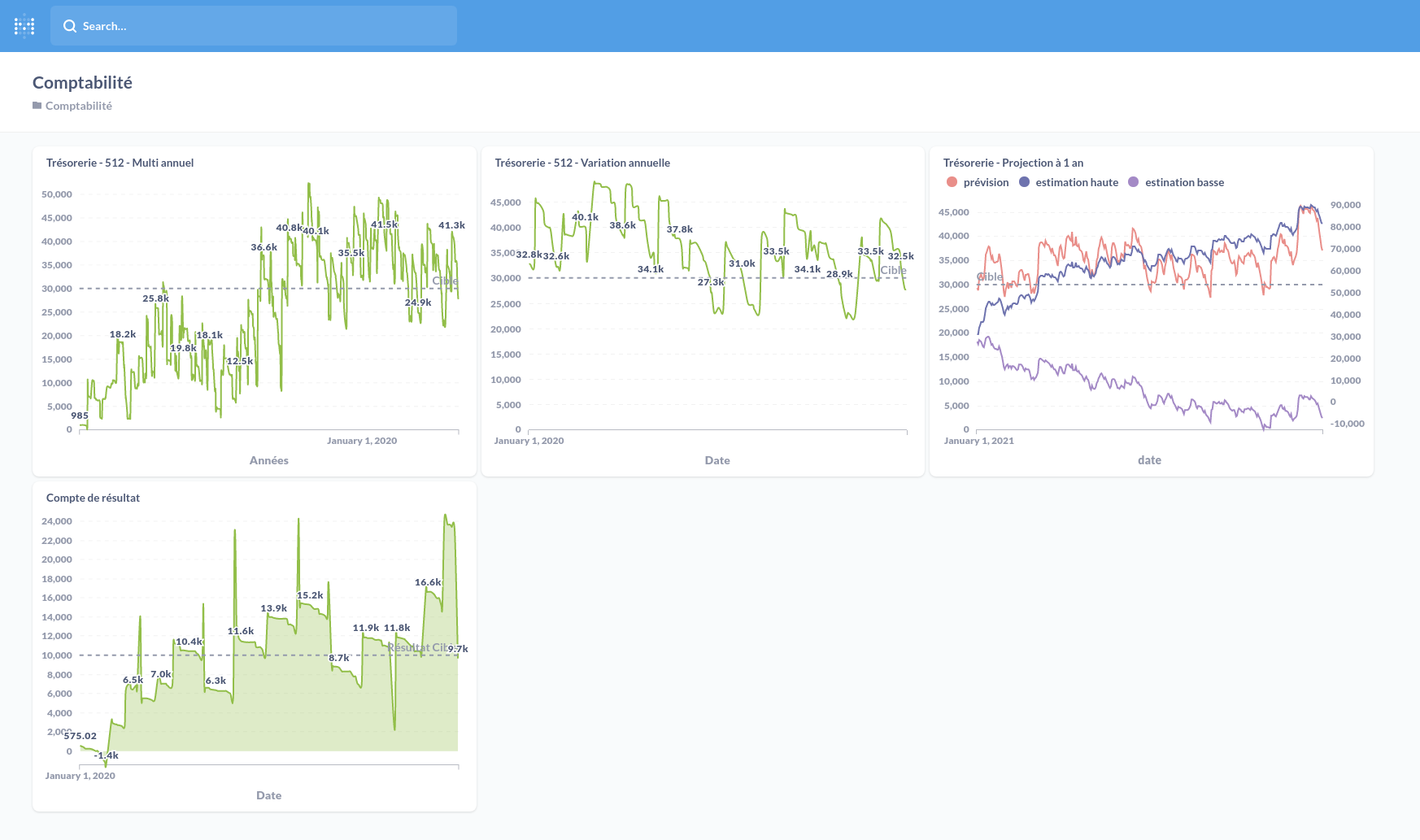Open the Trésorerie - Projection à 1 an title
The width and height of the screenshot is (1420, 840).
[1013, 163]
